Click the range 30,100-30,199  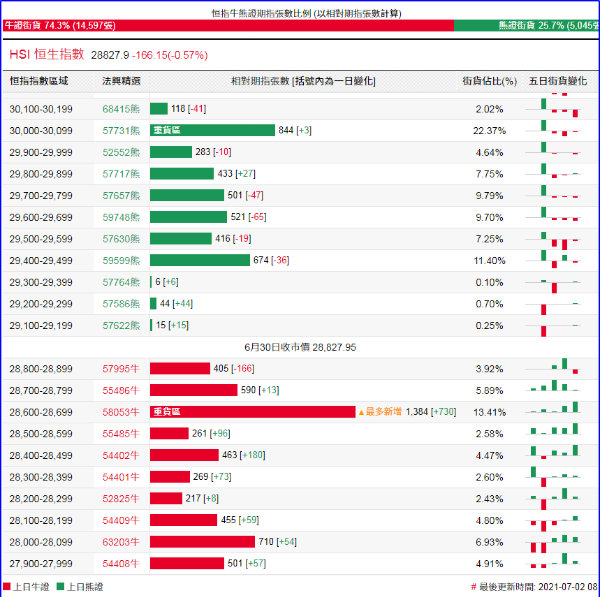(41, 109)
